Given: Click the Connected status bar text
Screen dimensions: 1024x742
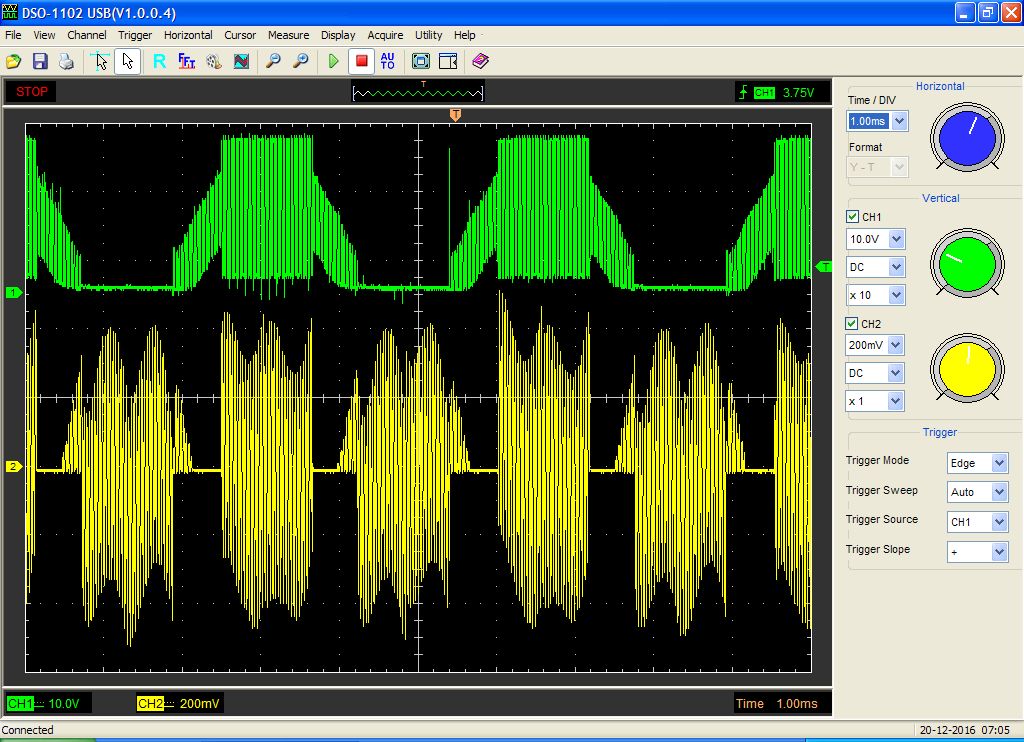Looking at the screenshot, I should (x=27, y=730).
